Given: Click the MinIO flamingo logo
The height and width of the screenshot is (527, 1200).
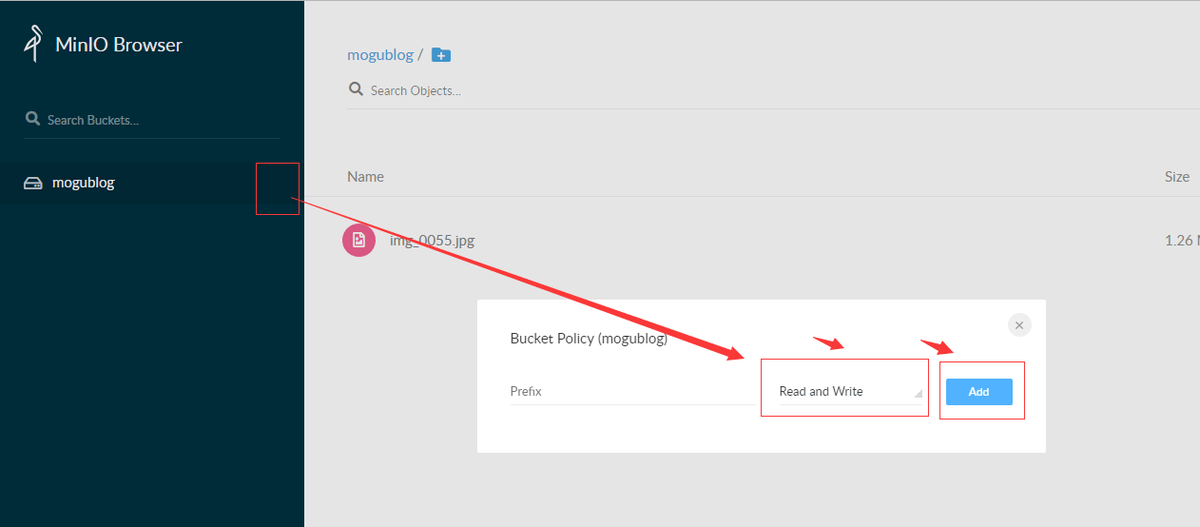Looking at the screenshot, I should 34,45.
